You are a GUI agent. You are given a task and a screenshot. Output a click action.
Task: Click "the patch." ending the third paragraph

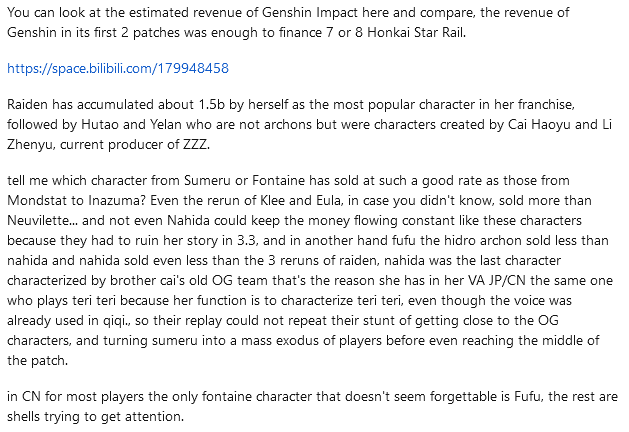pos(38,361)
